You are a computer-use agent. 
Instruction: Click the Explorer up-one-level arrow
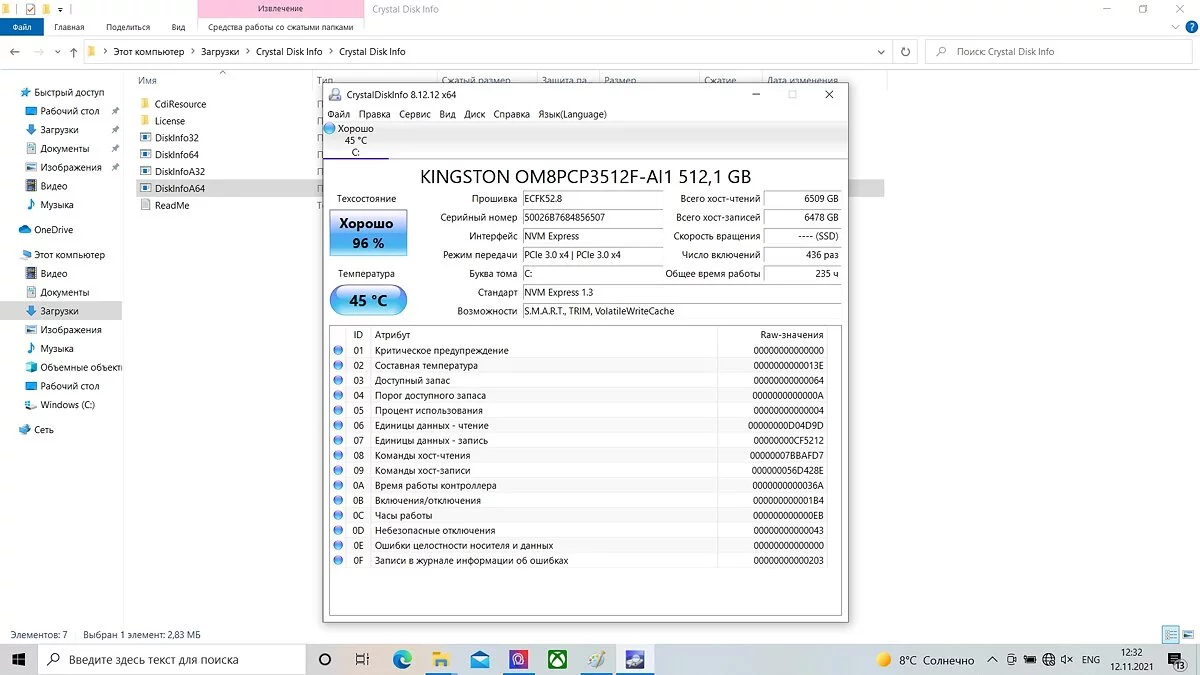click(x=74, y=52)
